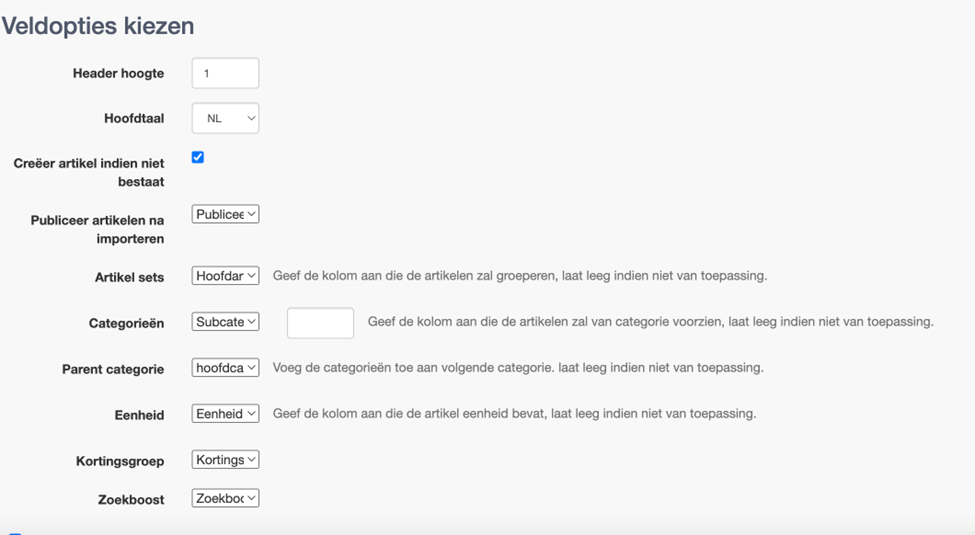
Task: Click the Artikel sets label
Action: pyautogui.click(x=129, y=277)
